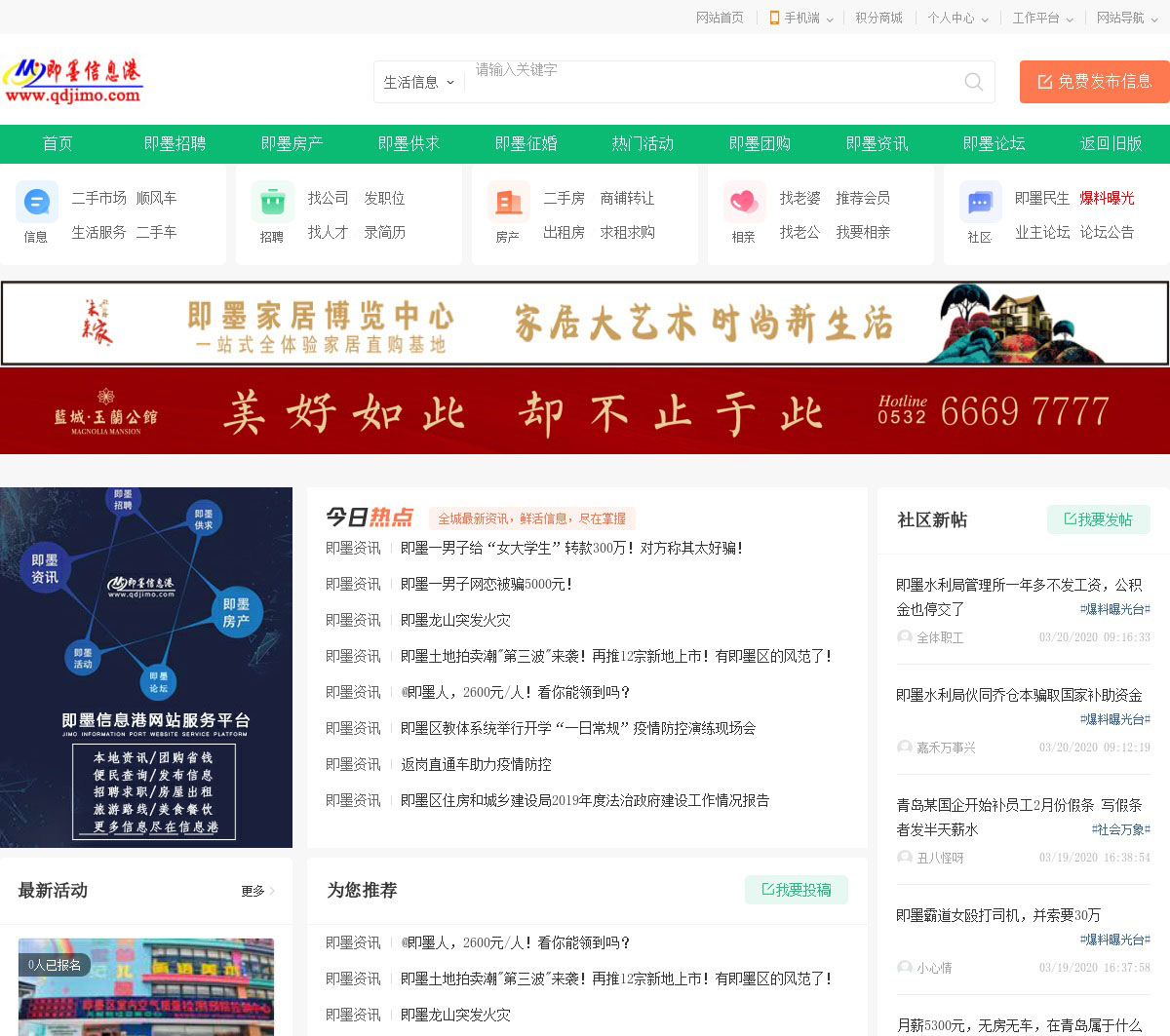Open the 生活服务 link
Screen dimensions: 1170x1036
[98, 232]
